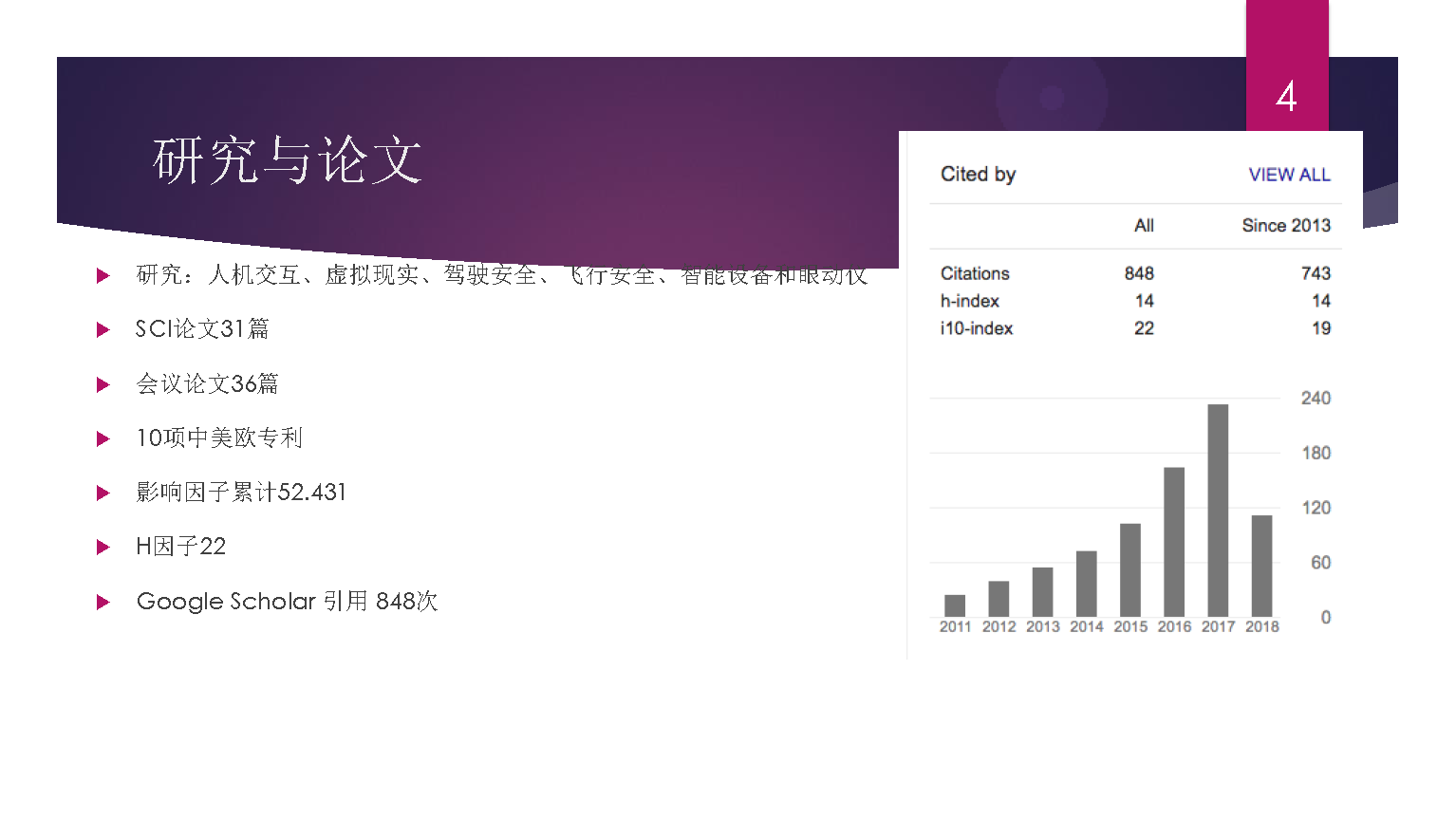
Task: Click the 2016 bar in the citation chart
Action: [x=1174, y=542]
